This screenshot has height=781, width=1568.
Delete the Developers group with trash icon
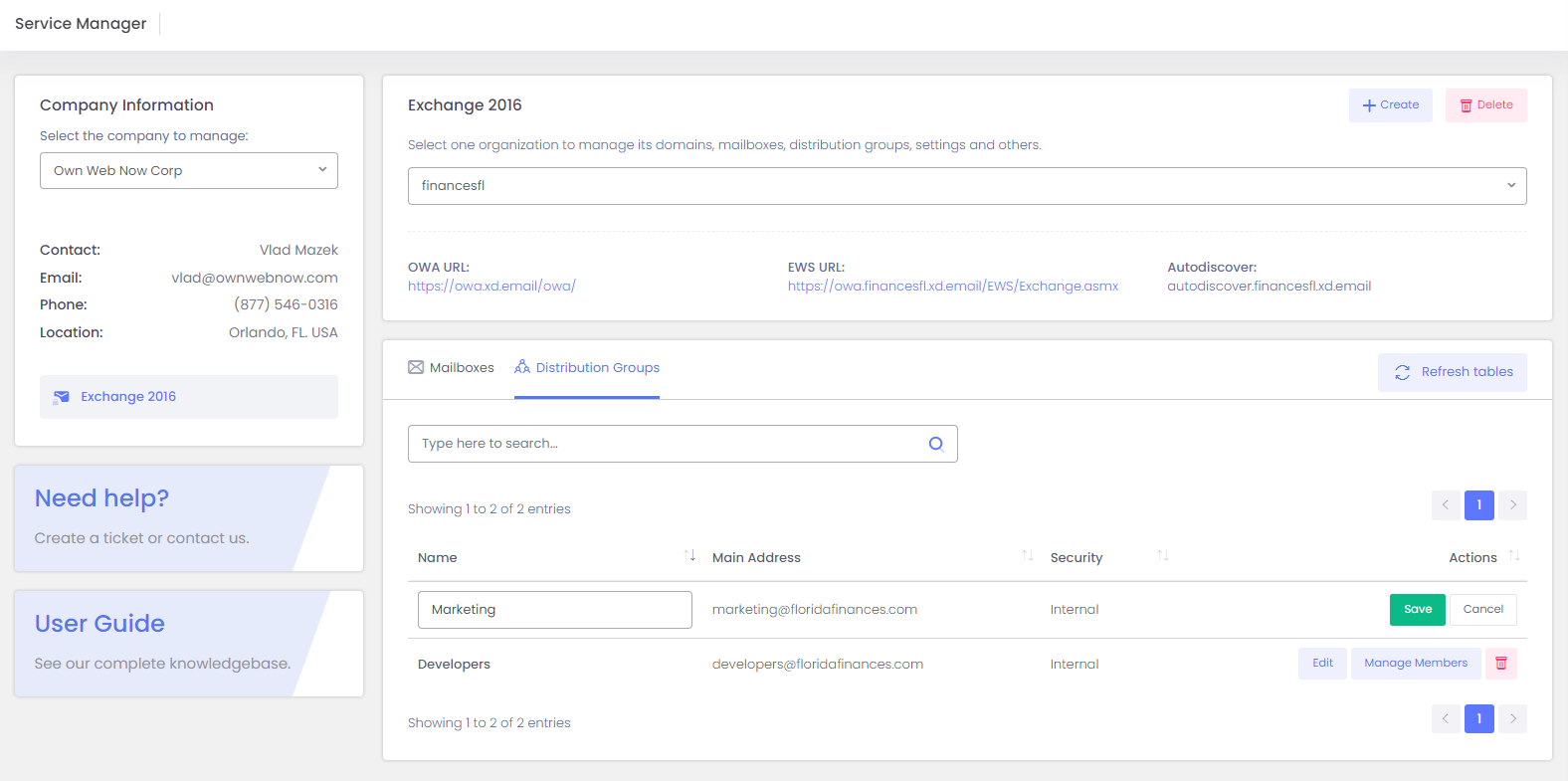pos(1500,664)
